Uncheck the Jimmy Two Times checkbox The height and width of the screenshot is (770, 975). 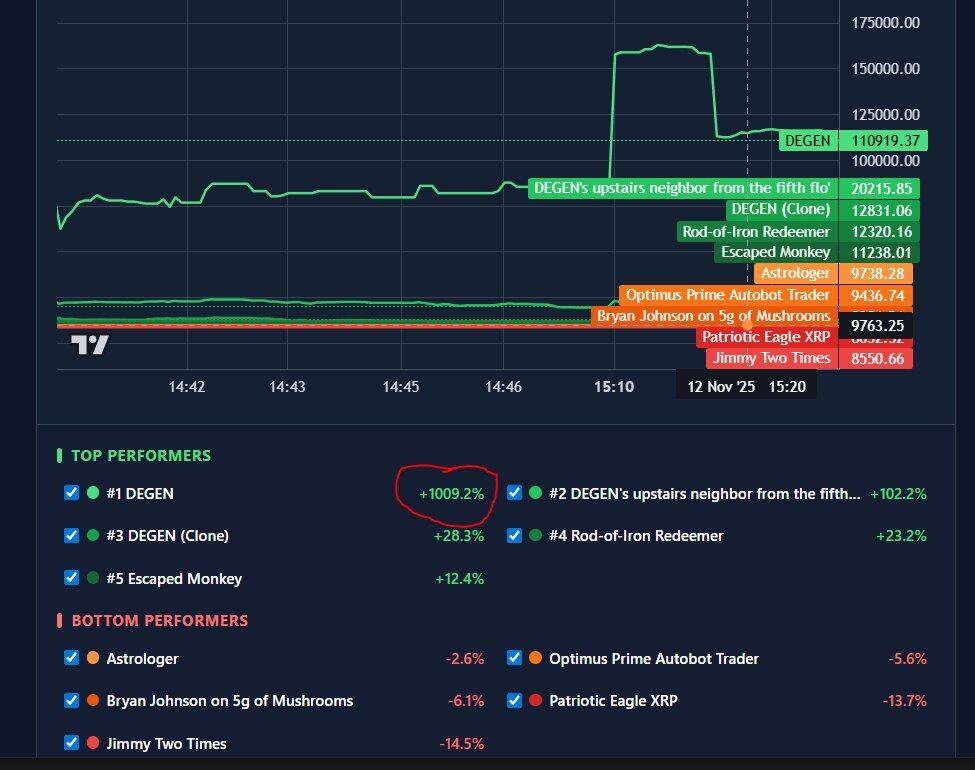point(71,743)
